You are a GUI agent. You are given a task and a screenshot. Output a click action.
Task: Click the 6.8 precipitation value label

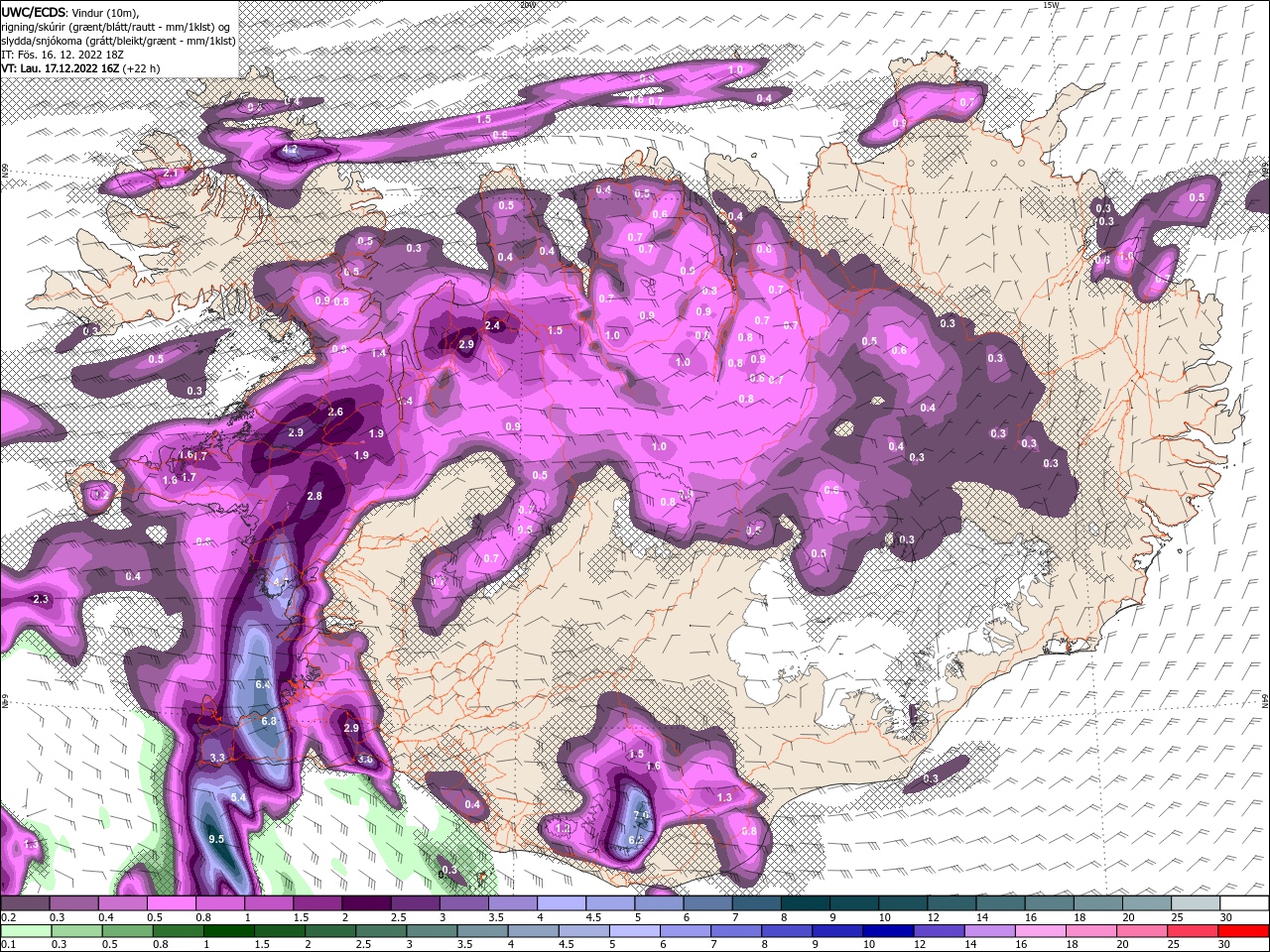(x=269, y=722)
